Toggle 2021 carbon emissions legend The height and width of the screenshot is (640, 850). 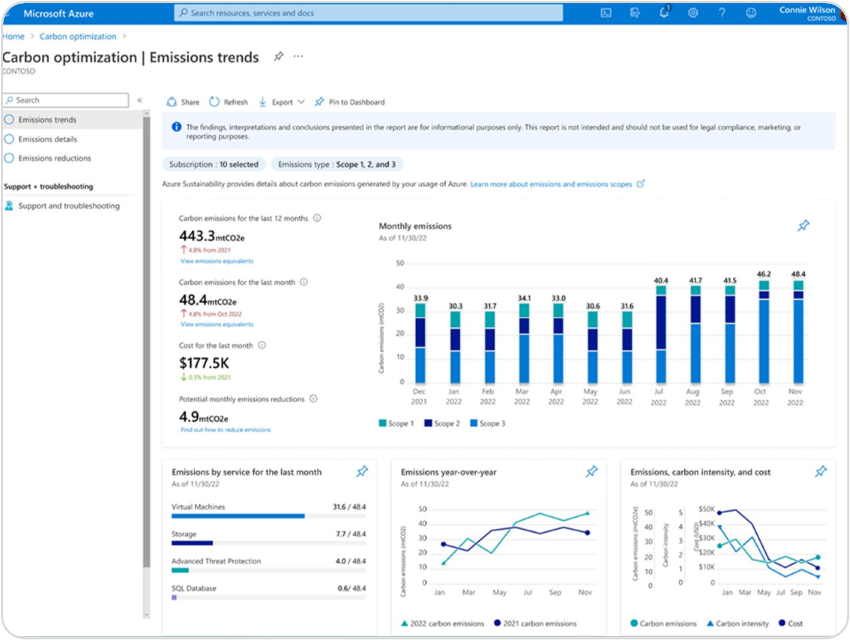[535, 623]
